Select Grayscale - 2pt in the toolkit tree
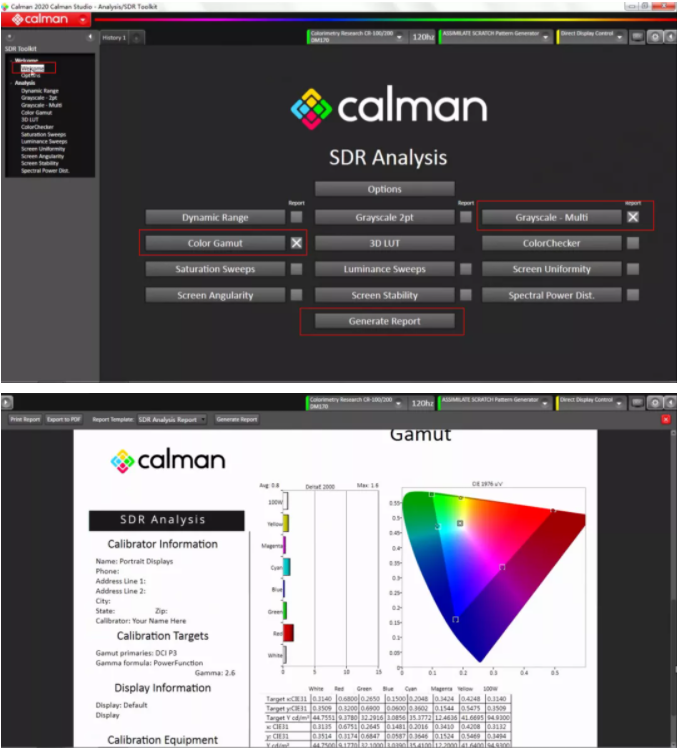The height and width of the screenshot is (748, 677). (39, 98)
